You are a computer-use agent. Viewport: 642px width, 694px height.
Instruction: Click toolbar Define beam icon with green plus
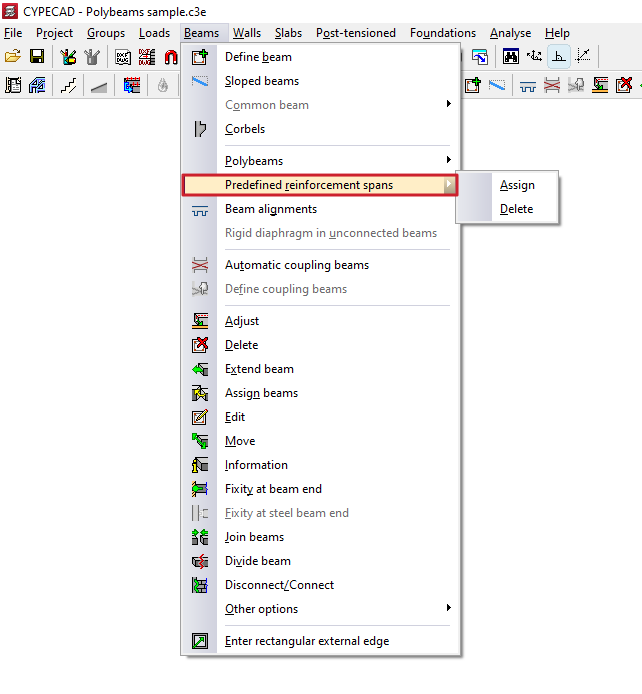click(x=473, y=85)
